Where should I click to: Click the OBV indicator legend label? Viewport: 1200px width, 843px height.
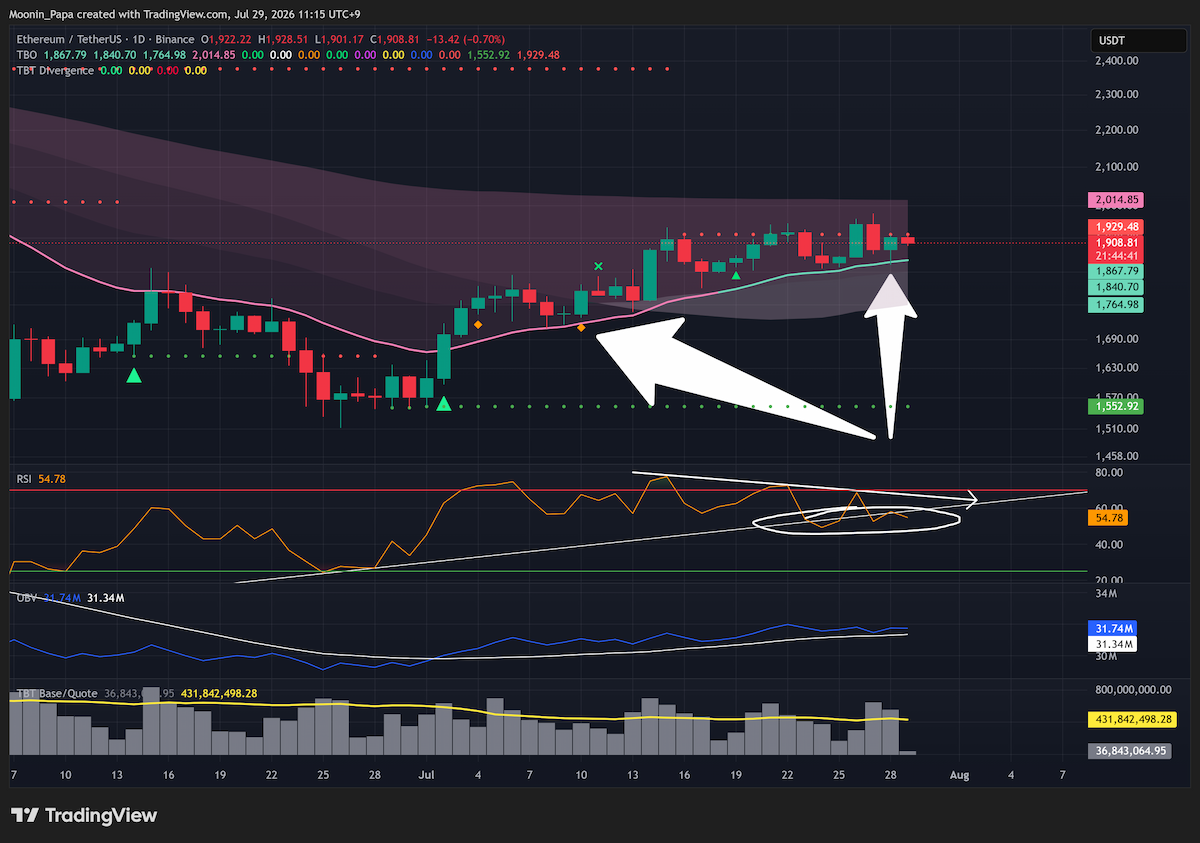click(27, 598)
